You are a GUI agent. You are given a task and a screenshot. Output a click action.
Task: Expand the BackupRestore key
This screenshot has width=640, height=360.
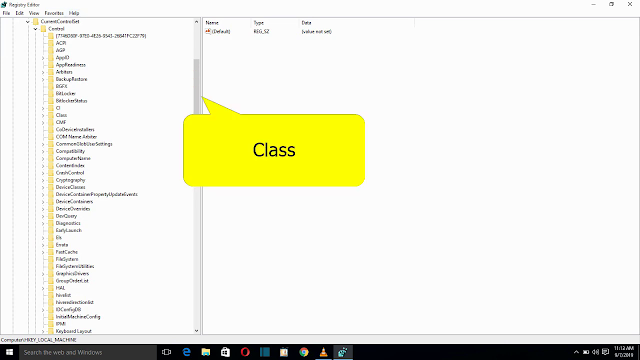click(43, 79)
